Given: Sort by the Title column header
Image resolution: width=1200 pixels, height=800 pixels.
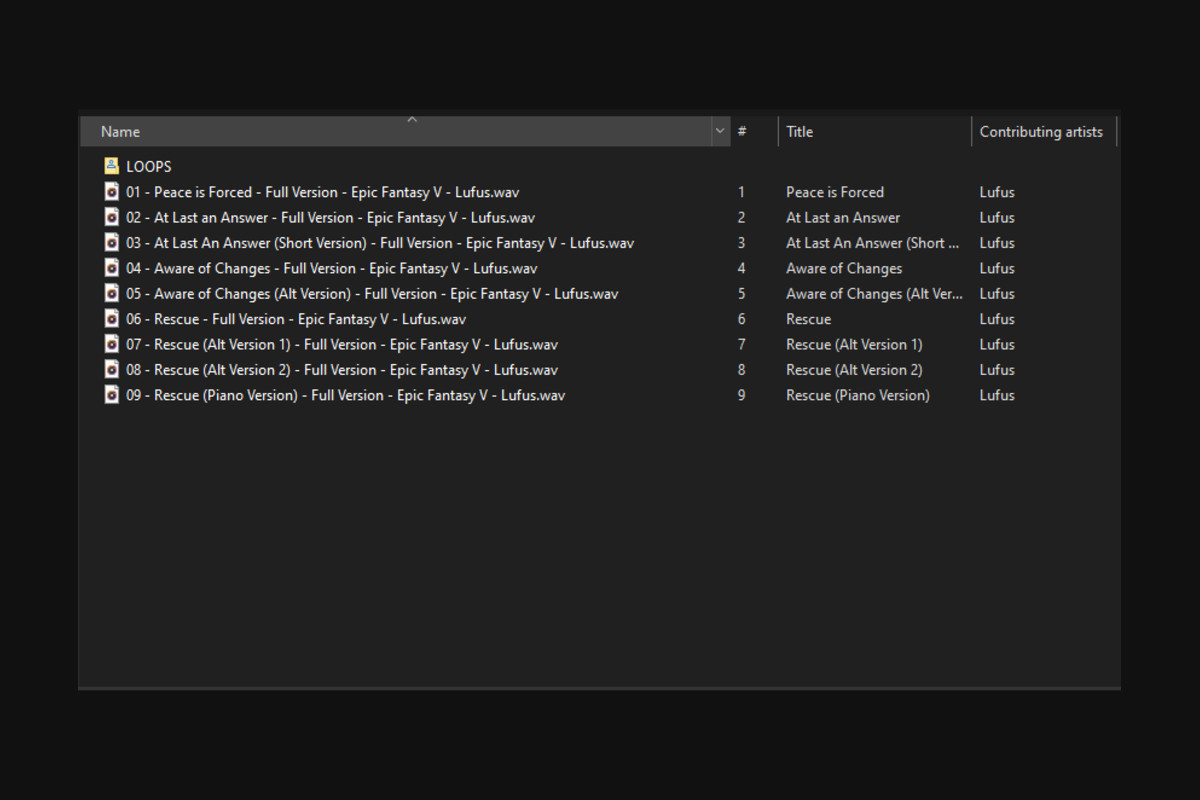Looking at the screenshot, I should click(870, 132).
